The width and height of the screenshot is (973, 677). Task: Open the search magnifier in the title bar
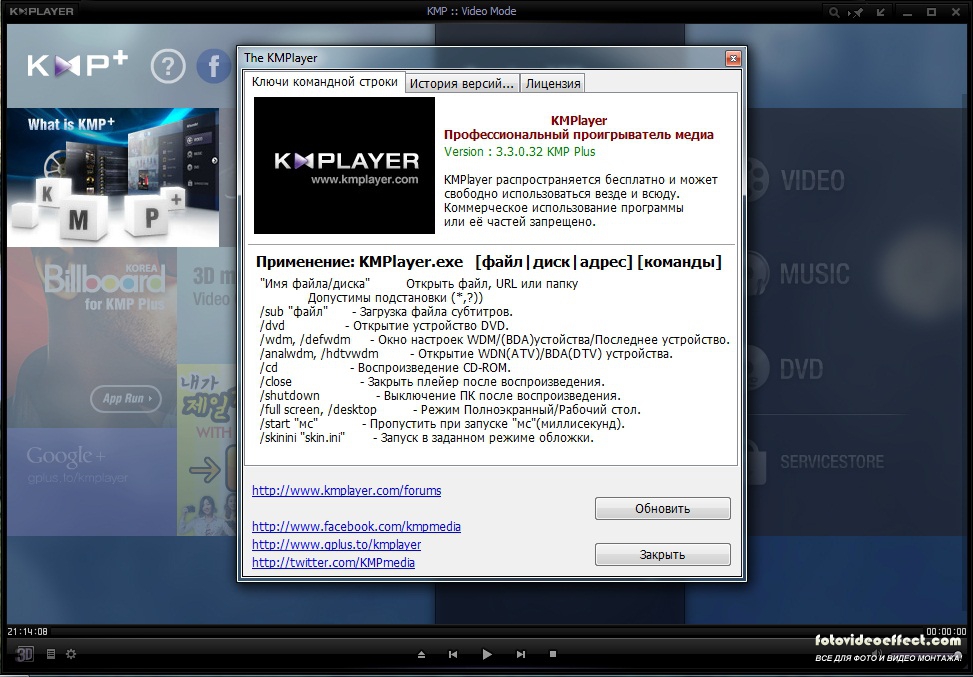(834, 12)
